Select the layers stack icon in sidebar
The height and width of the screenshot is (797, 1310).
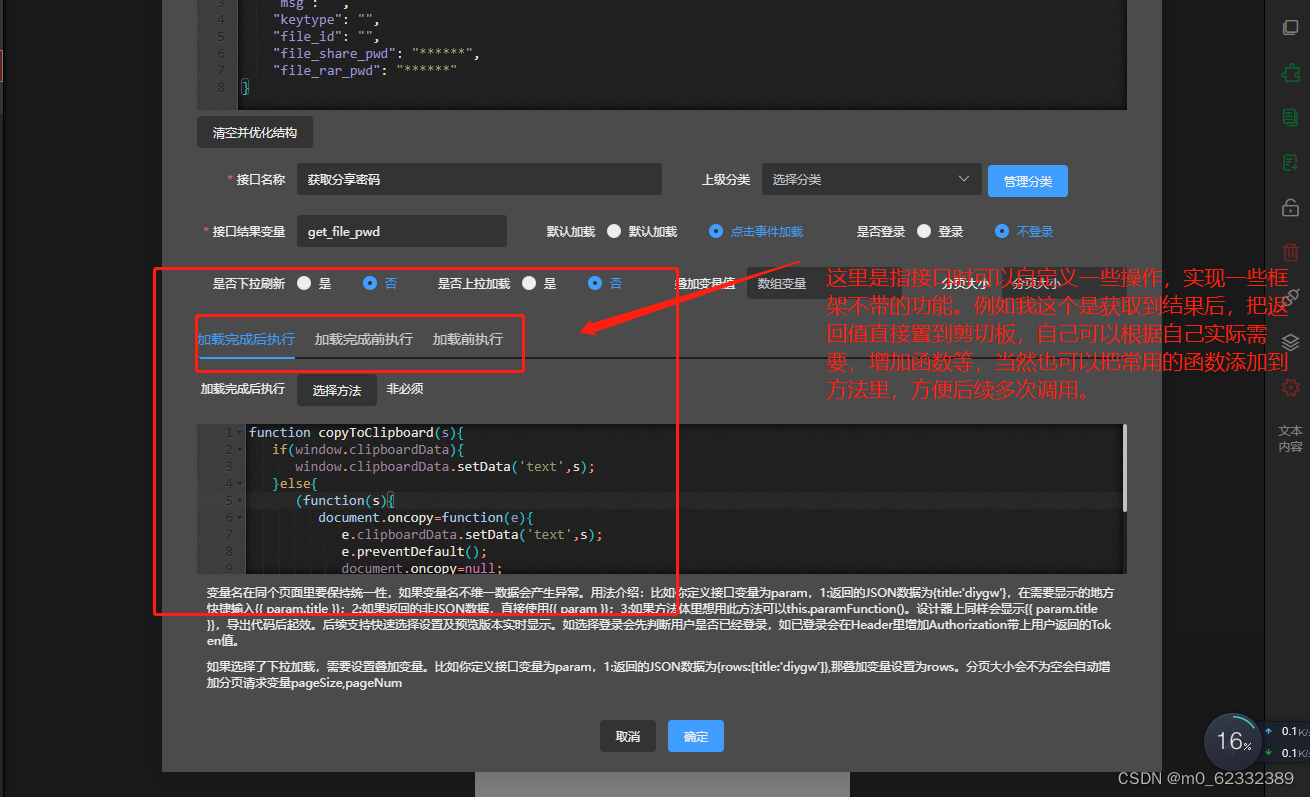coord(1290,341)
